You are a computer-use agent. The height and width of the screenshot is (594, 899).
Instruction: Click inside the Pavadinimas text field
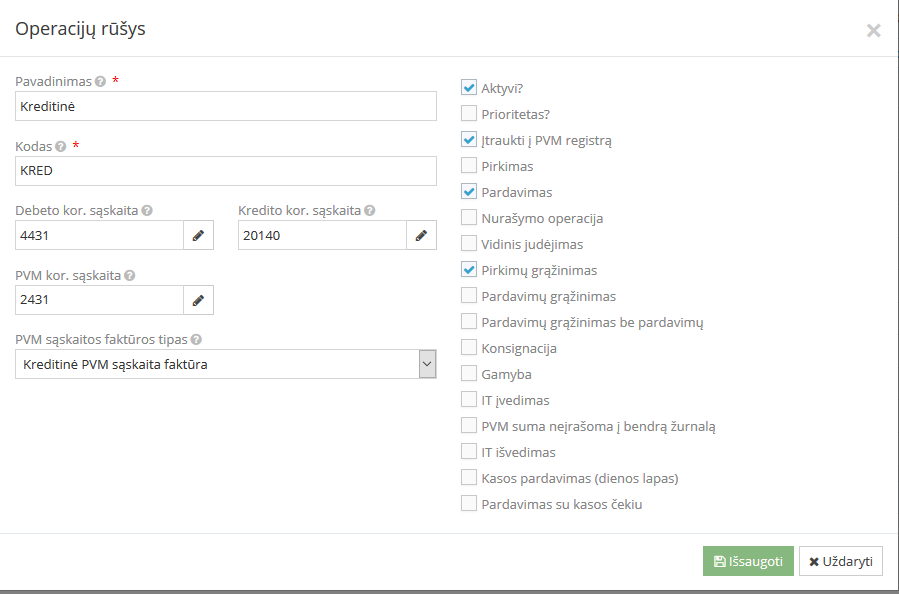tap(225, 106)
